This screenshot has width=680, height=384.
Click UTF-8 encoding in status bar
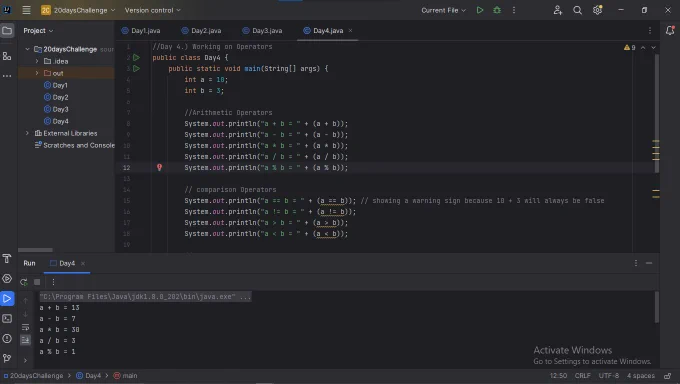tap(608, 376)
